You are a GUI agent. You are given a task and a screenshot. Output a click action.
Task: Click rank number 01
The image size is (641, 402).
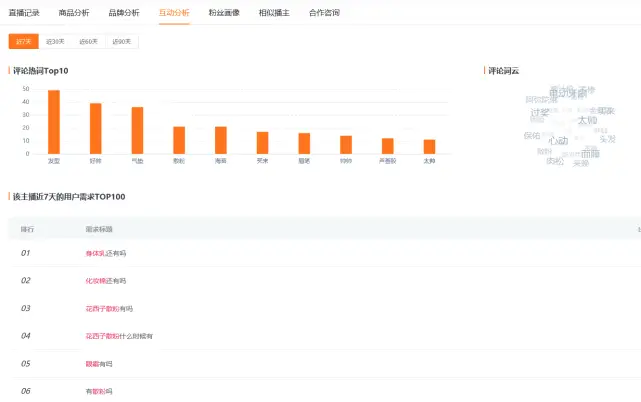25,253
